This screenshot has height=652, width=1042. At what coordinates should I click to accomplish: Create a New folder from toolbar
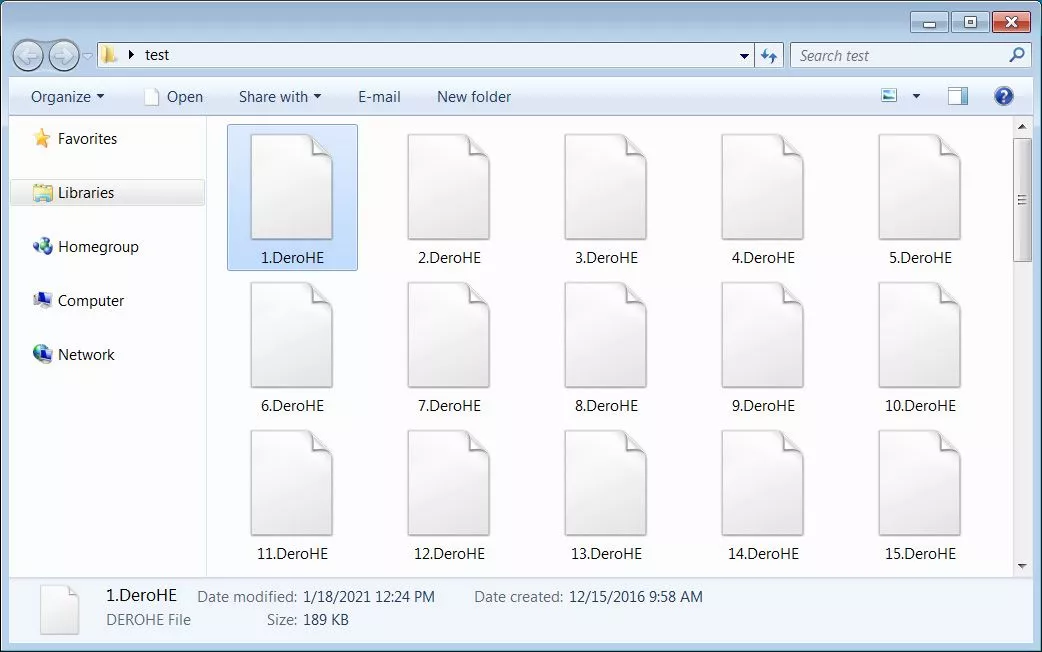tap(474, 97)
